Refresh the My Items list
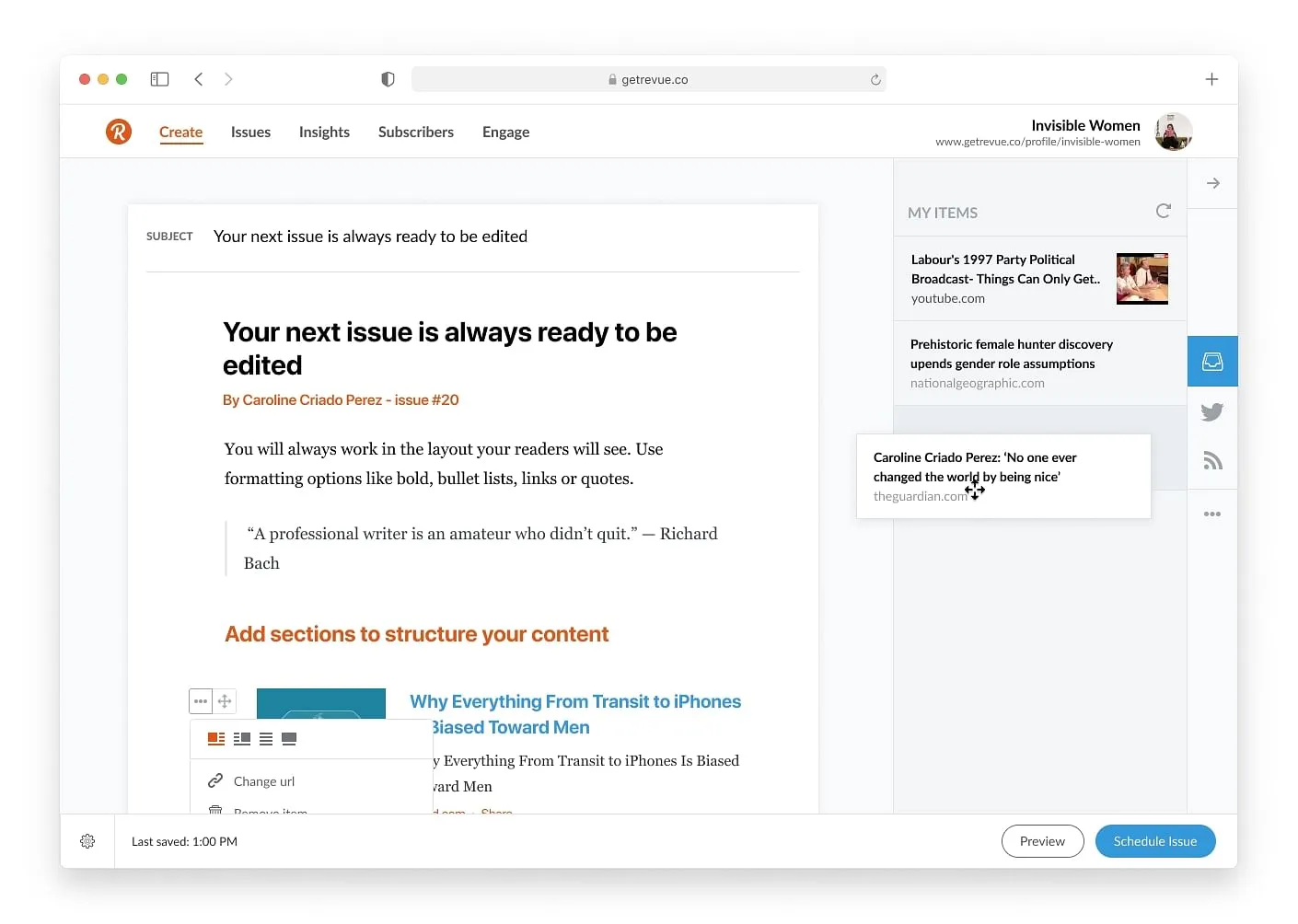Viewport: 1298px width, 924px height. coord(1164,211)
